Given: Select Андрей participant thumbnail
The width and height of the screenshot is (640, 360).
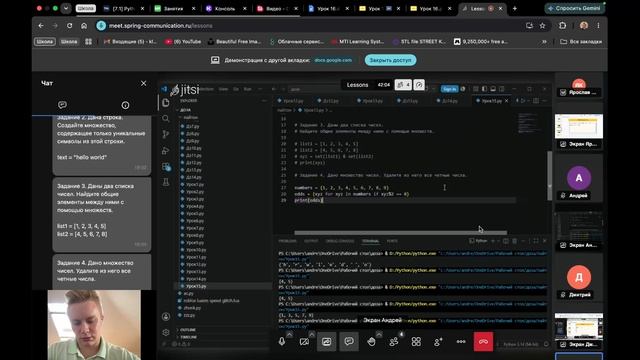Looking at the screenshot, I should [x=579, y=178].
